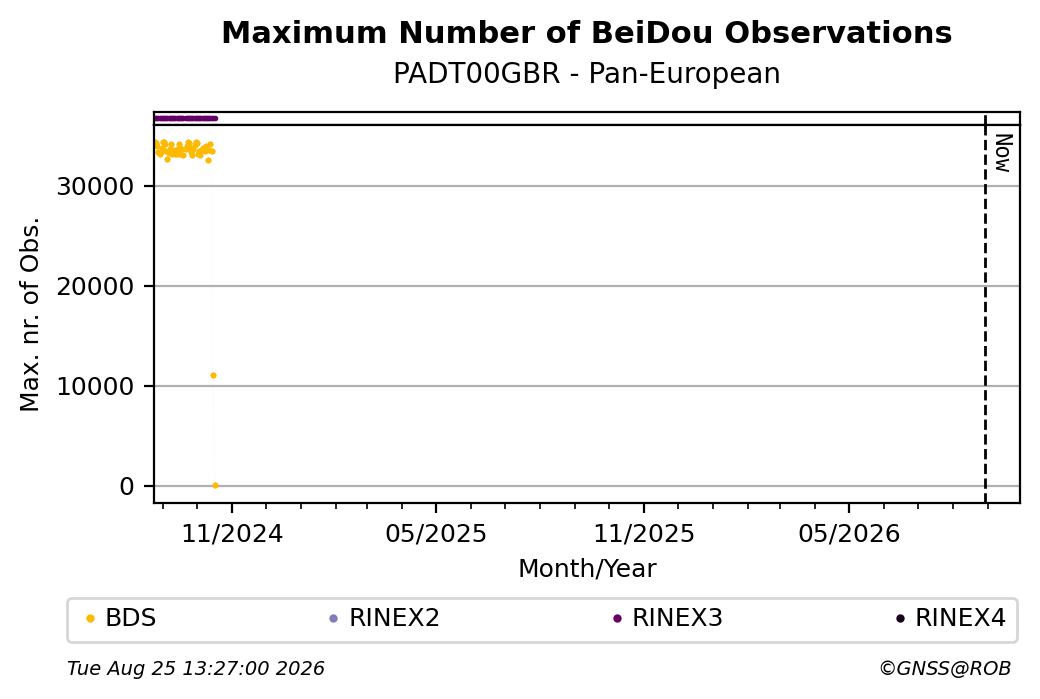The height and width of the screenshot is (699, 1040).
Task: Select the RINEX3 legend label
Action: 677,618
